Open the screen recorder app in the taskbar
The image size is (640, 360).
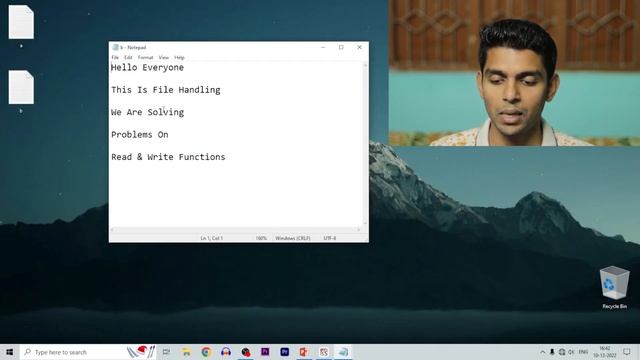(x=246, y=352)
